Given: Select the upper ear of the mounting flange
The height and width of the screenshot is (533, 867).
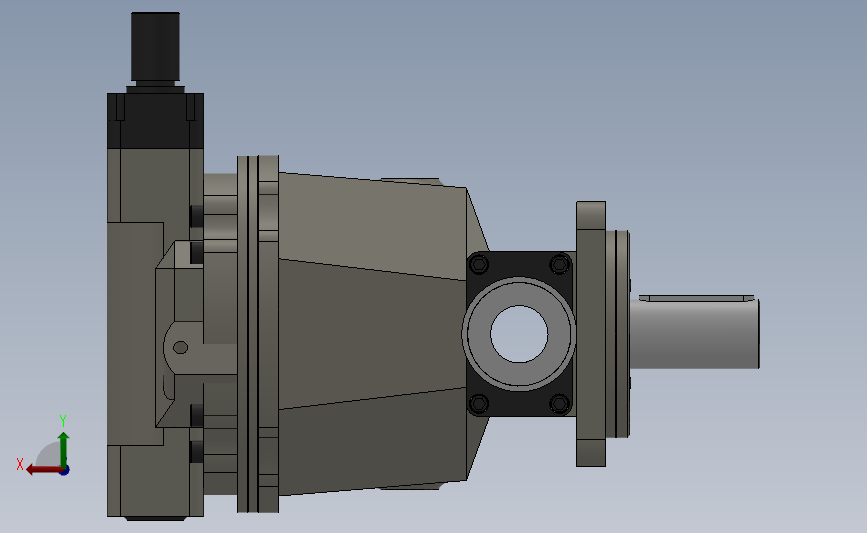Looking at the screenshot, I should (x=591, y=216).
